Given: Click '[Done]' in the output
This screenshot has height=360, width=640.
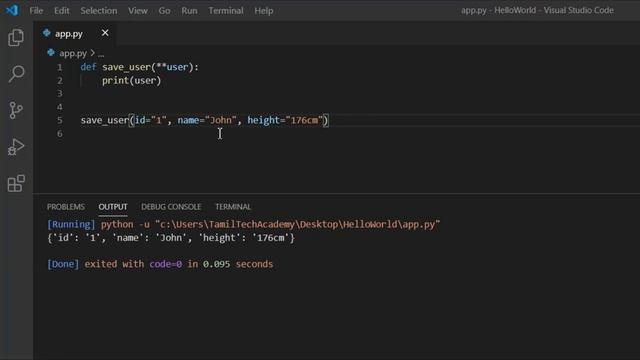Looking at the screenshot, I should [x=63, y=264].
